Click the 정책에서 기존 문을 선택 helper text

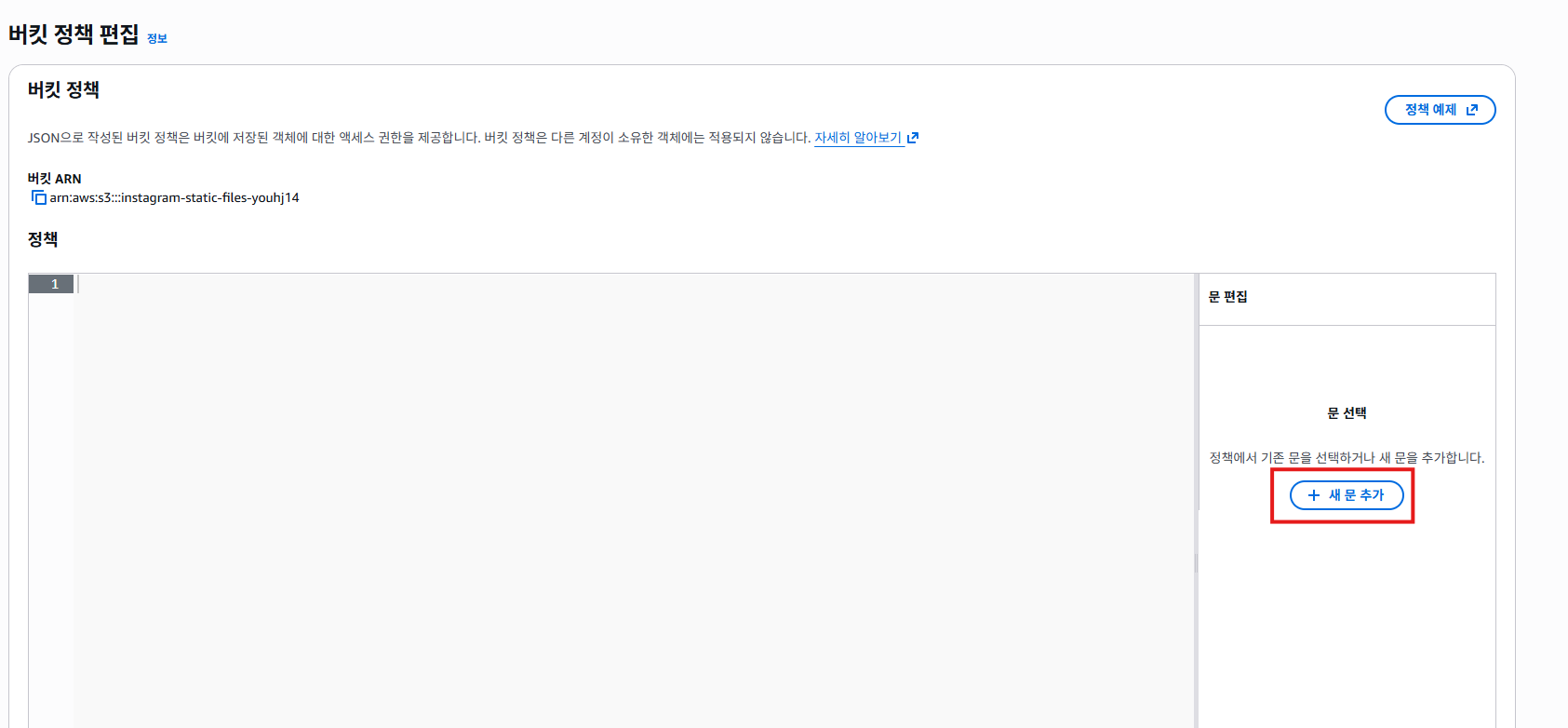pyautogui.click(x=1347, y=458)
